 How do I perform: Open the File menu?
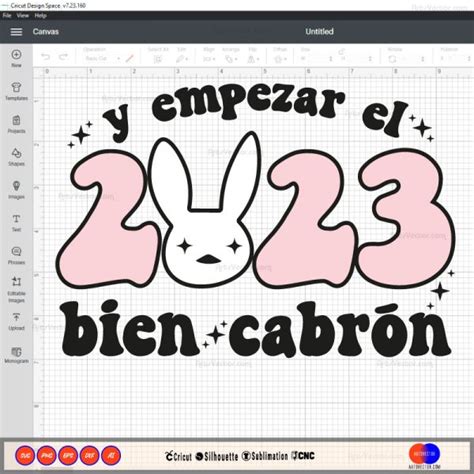[7, 15]
